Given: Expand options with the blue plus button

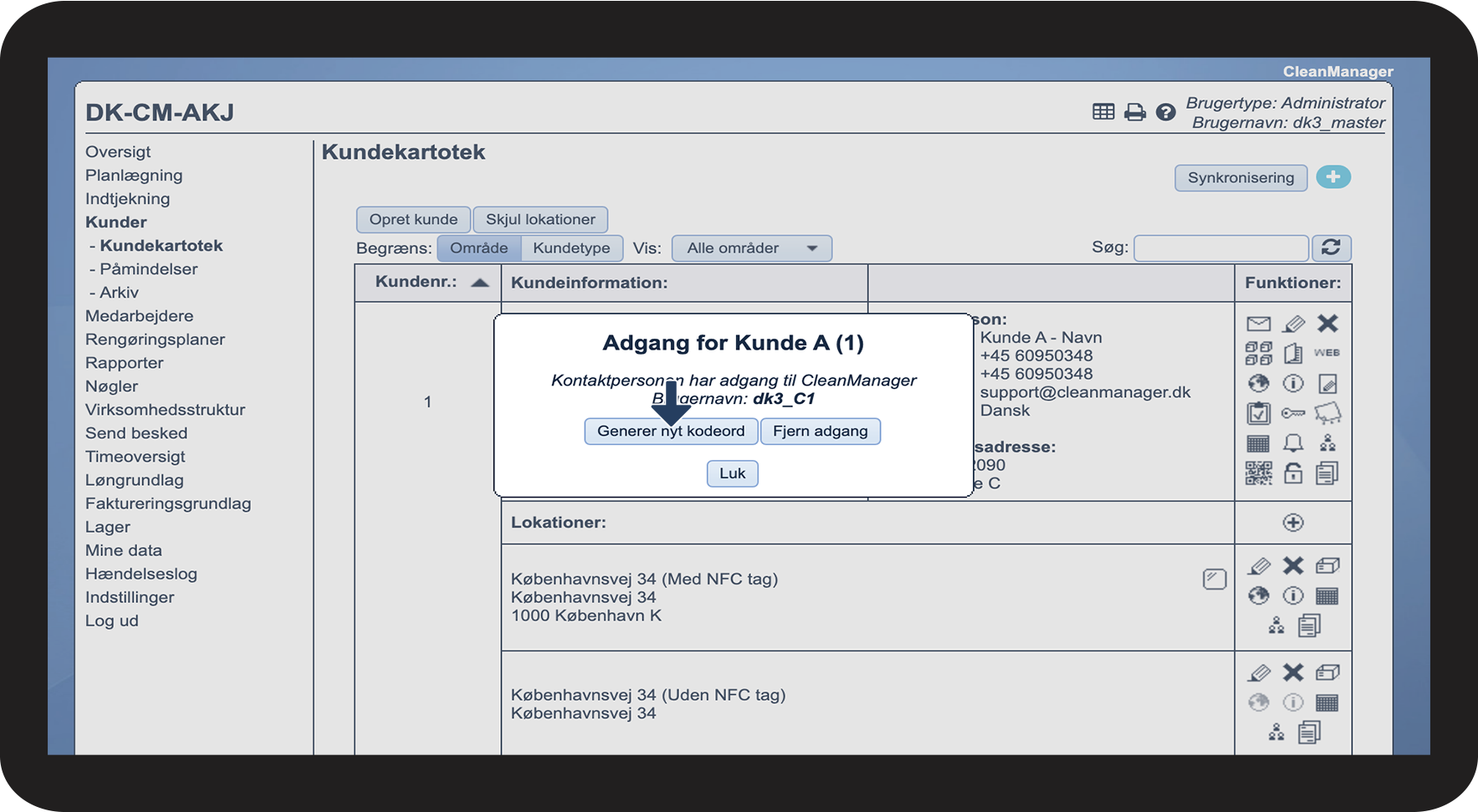Looking at the screenshot, I should pyautogui.click(x=1333, y=177).
